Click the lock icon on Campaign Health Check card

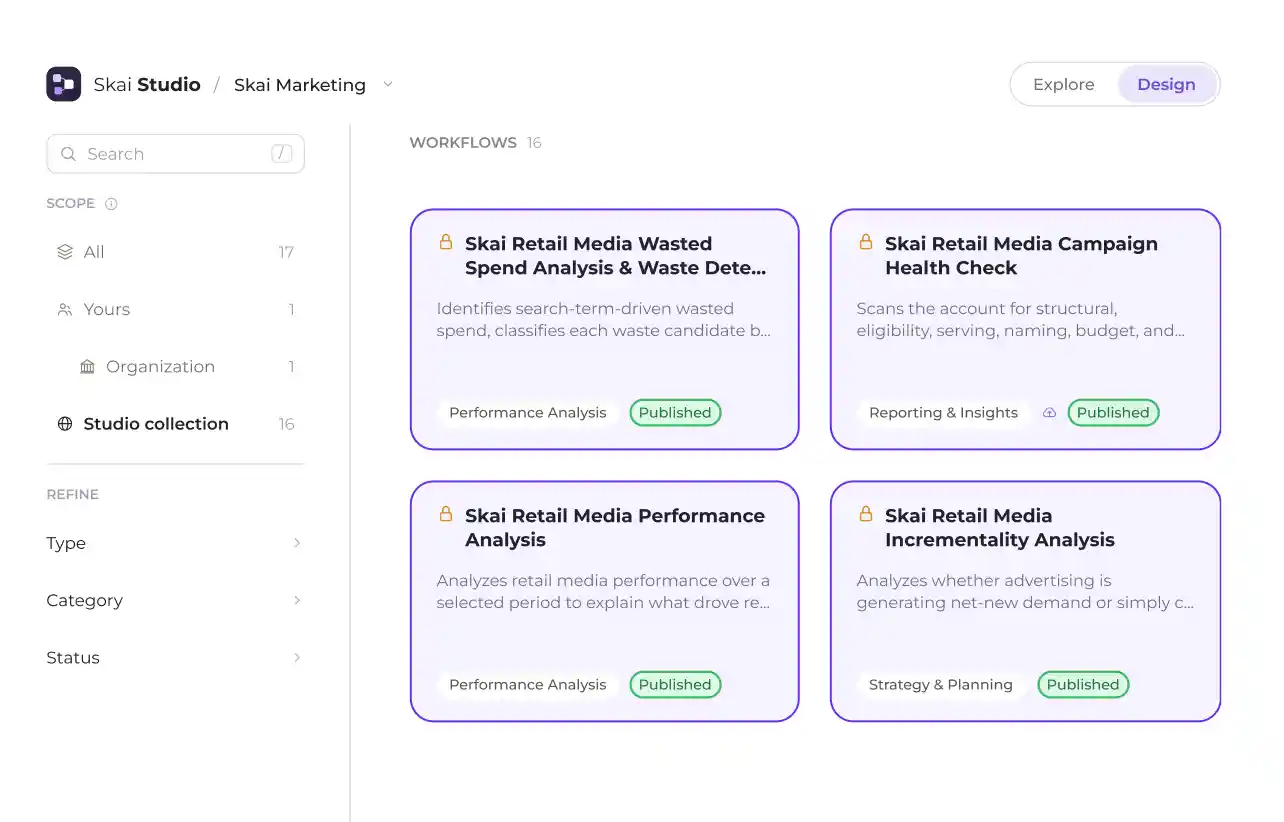[866, 242]
